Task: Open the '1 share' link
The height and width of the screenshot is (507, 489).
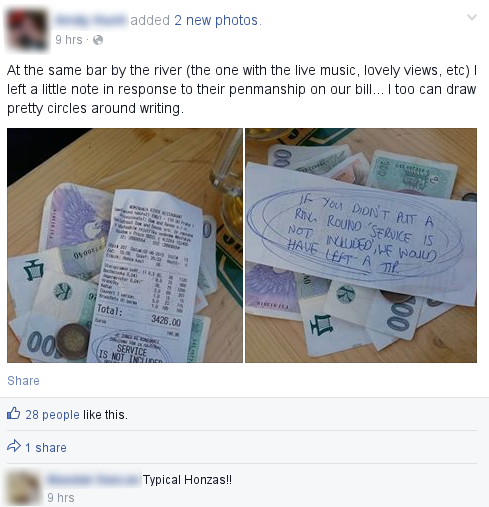Action: click(46, 448)
